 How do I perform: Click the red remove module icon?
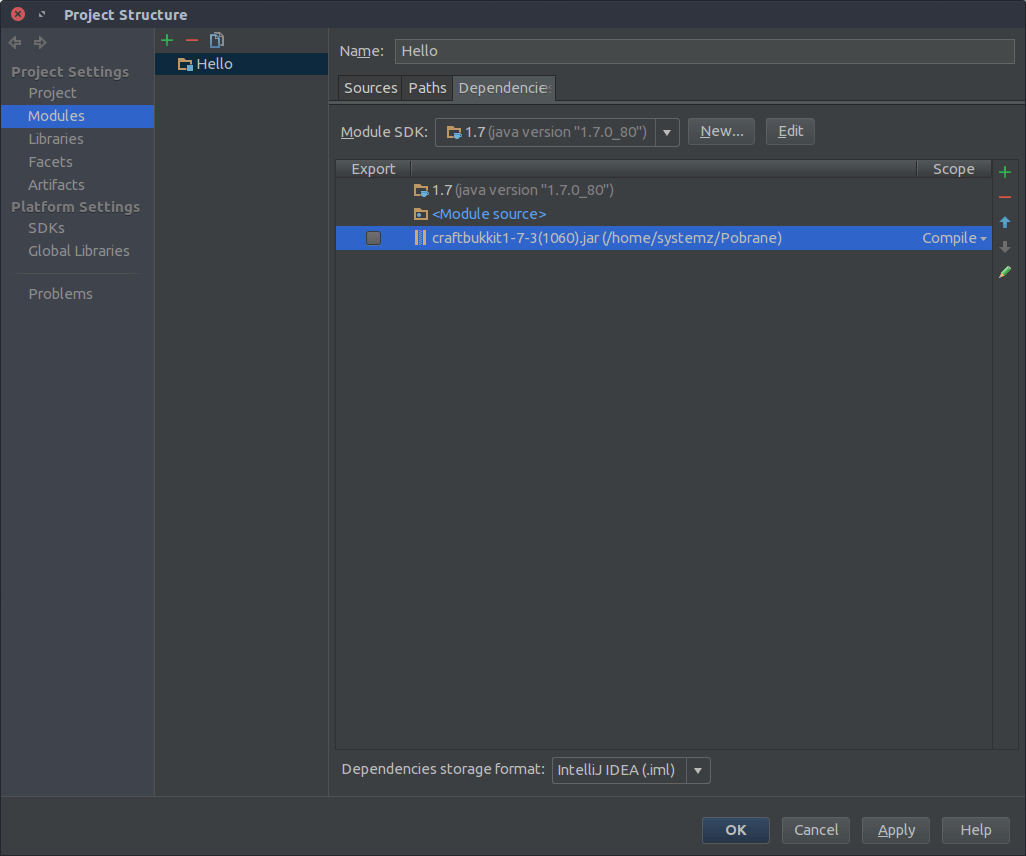[192, 40]
